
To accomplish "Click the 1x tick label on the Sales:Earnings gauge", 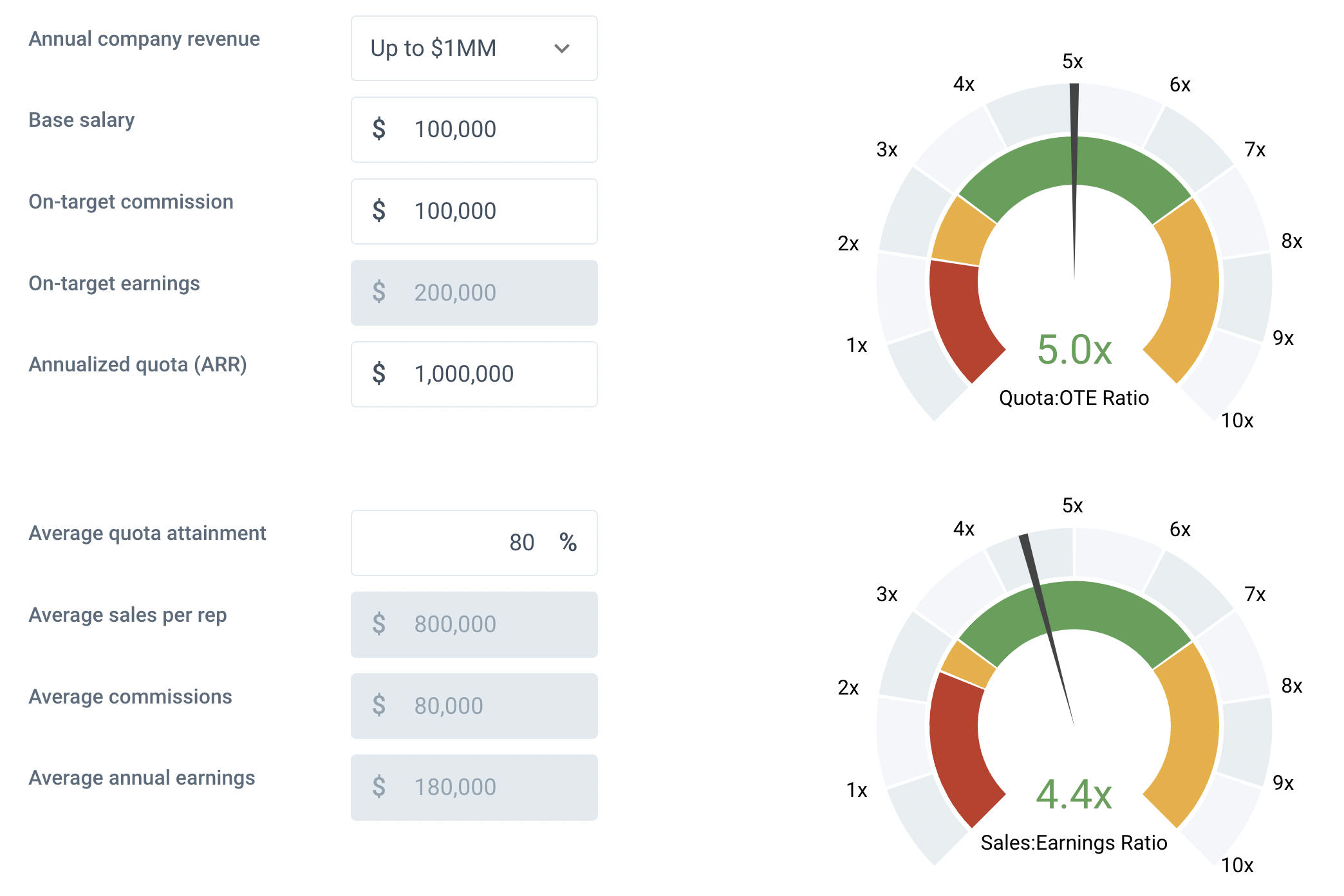I will [x=857, y=790].
